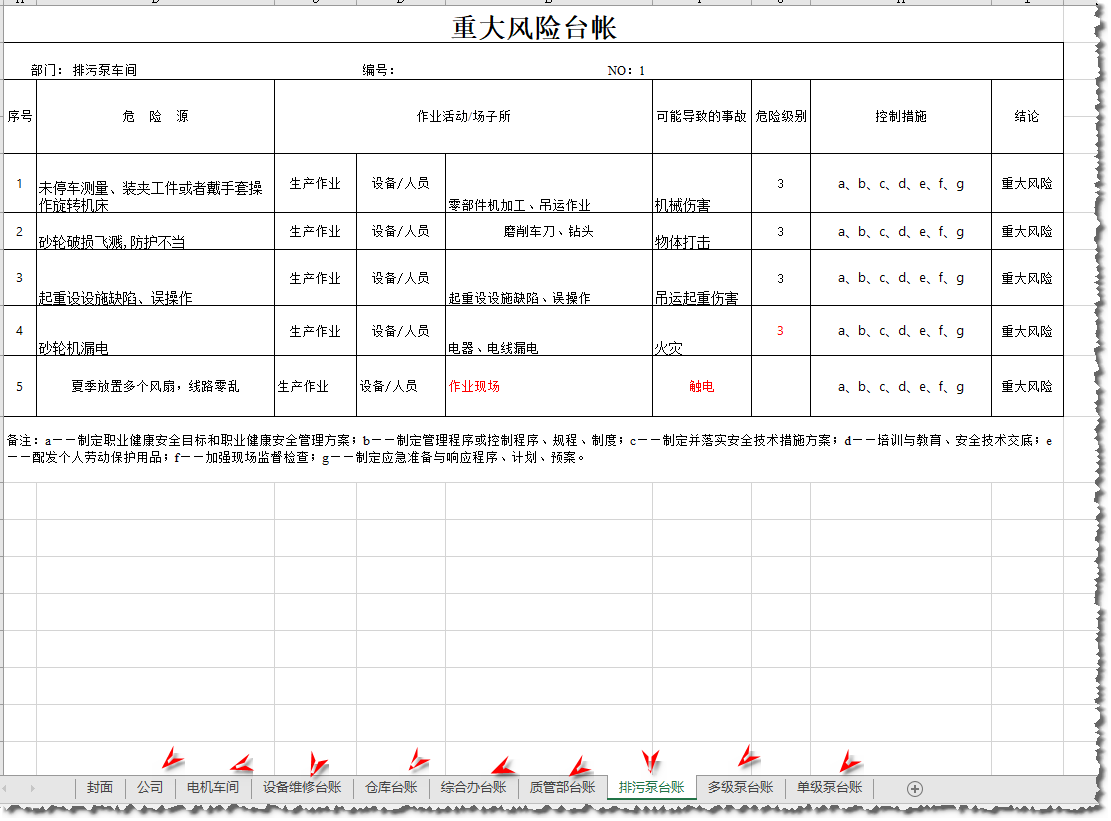Screen dimensions: 1111x821
Task: Click the cell 电器、电线漏电
Action: (x=549, y=331)
